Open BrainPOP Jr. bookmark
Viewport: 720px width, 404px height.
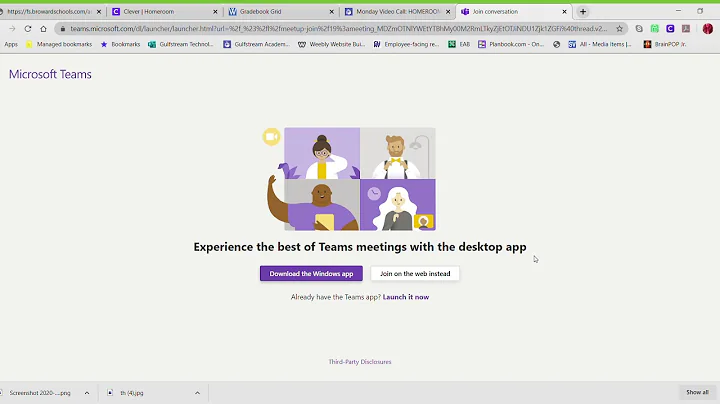(x=665, y=45)
